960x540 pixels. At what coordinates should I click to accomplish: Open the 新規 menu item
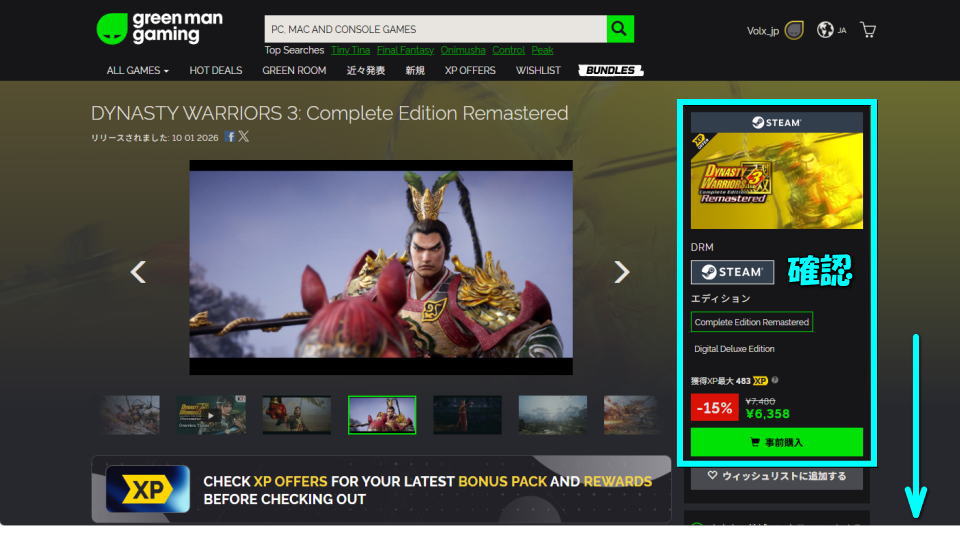pos(414,70)
